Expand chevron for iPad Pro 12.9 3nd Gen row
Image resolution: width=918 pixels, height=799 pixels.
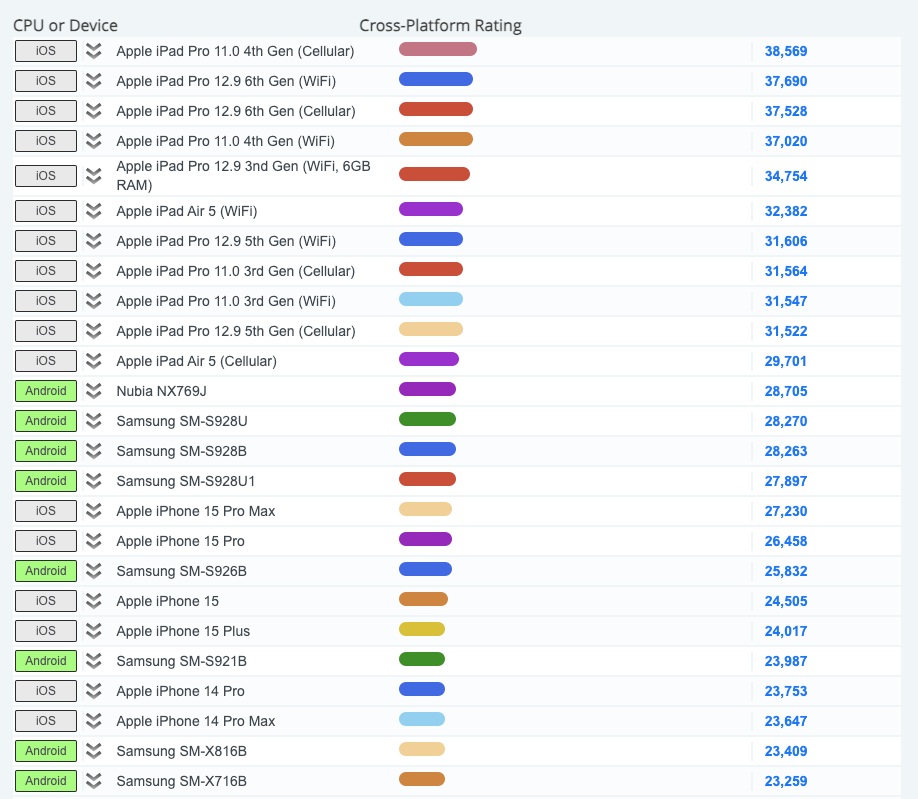[94, 176]
